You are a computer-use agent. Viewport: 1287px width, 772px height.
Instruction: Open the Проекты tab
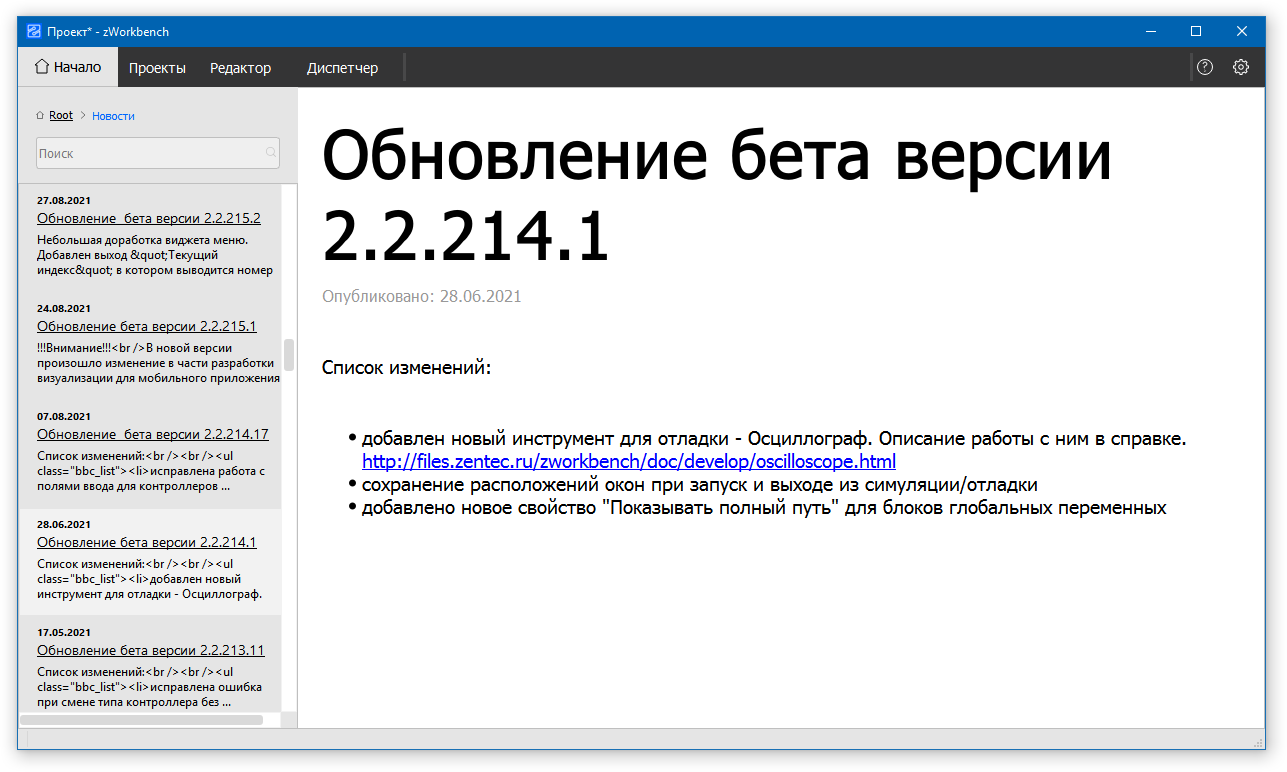(x=157, y=68)
